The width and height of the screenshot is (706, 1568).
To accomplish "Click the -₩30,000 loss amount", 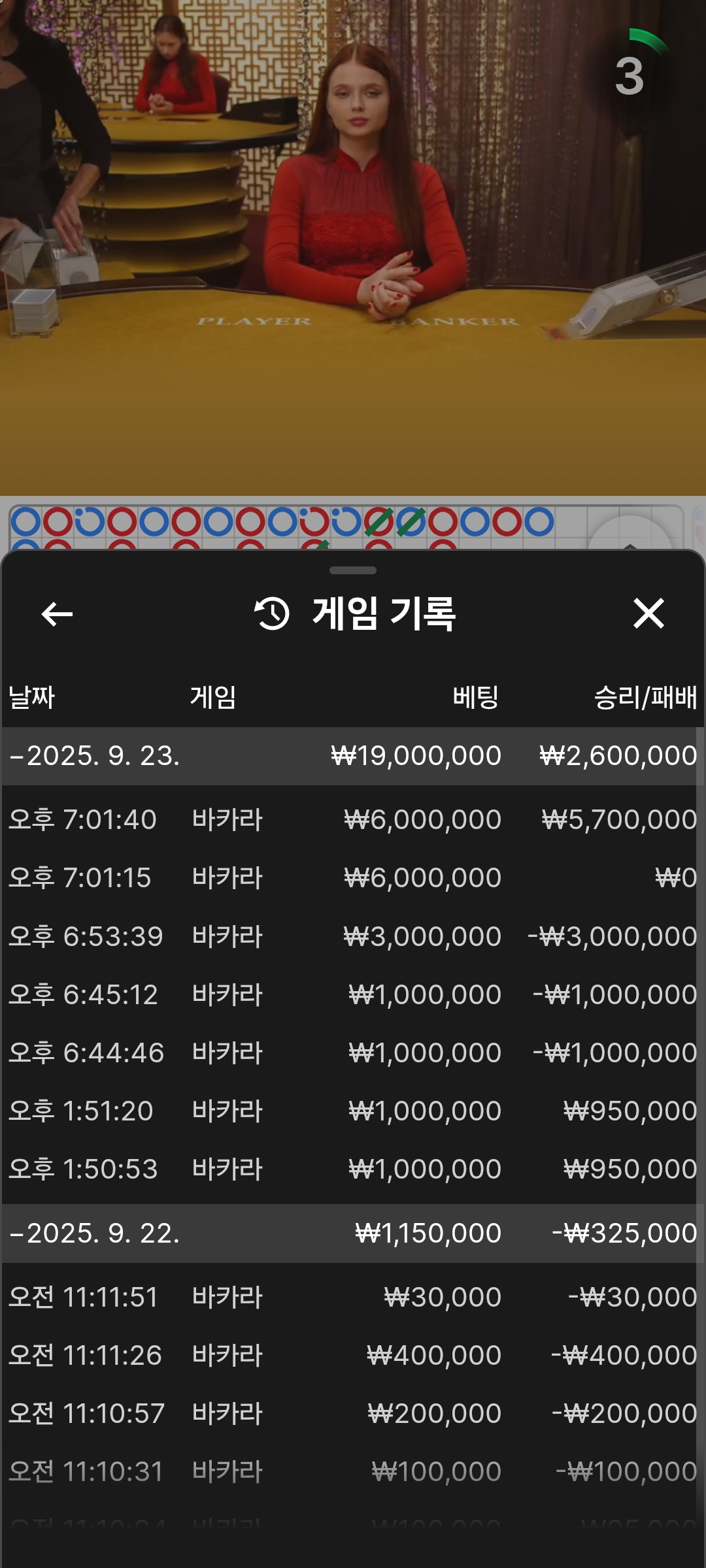I will tap(633, 1297).
